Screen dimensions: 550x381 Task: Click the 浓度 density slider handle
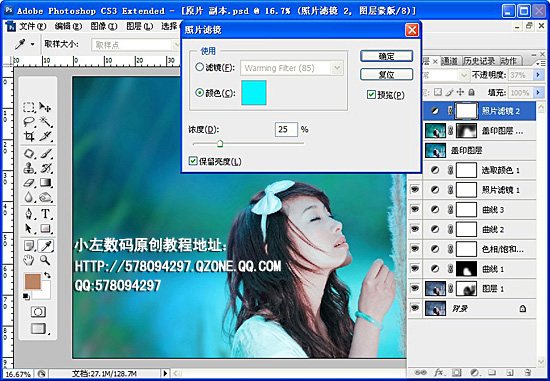coord(220,143)
